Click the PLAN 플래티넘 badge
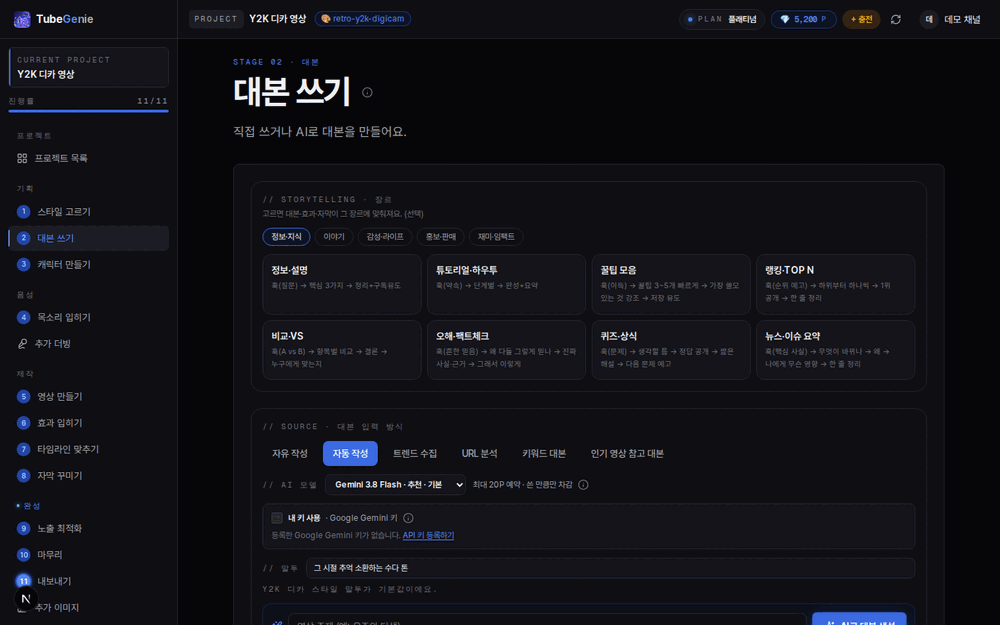Screen dimensions: 1000x625 (722, 19)
